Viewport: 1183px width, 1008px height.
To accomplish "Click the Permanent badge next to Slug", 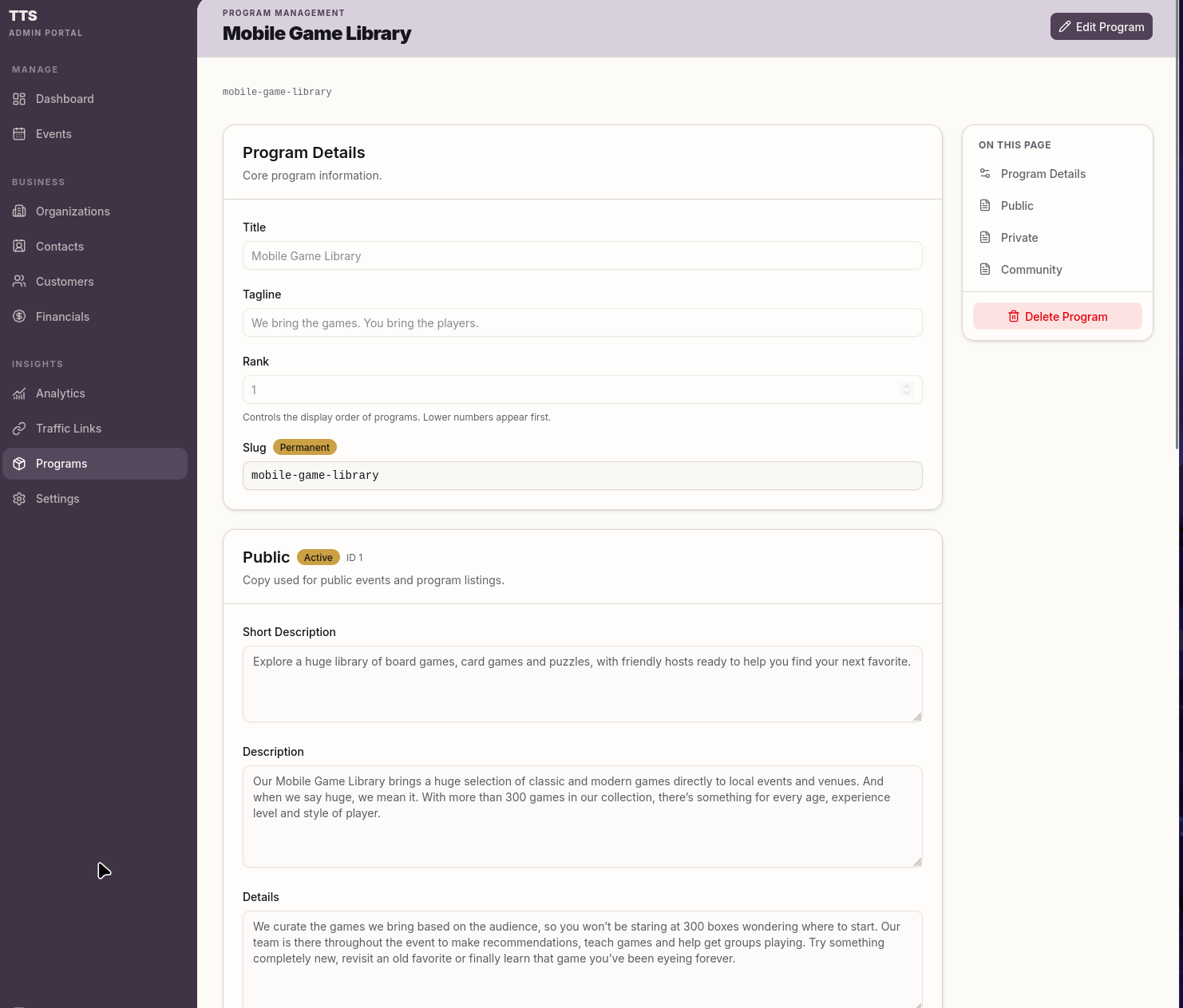I will (305, 447).
